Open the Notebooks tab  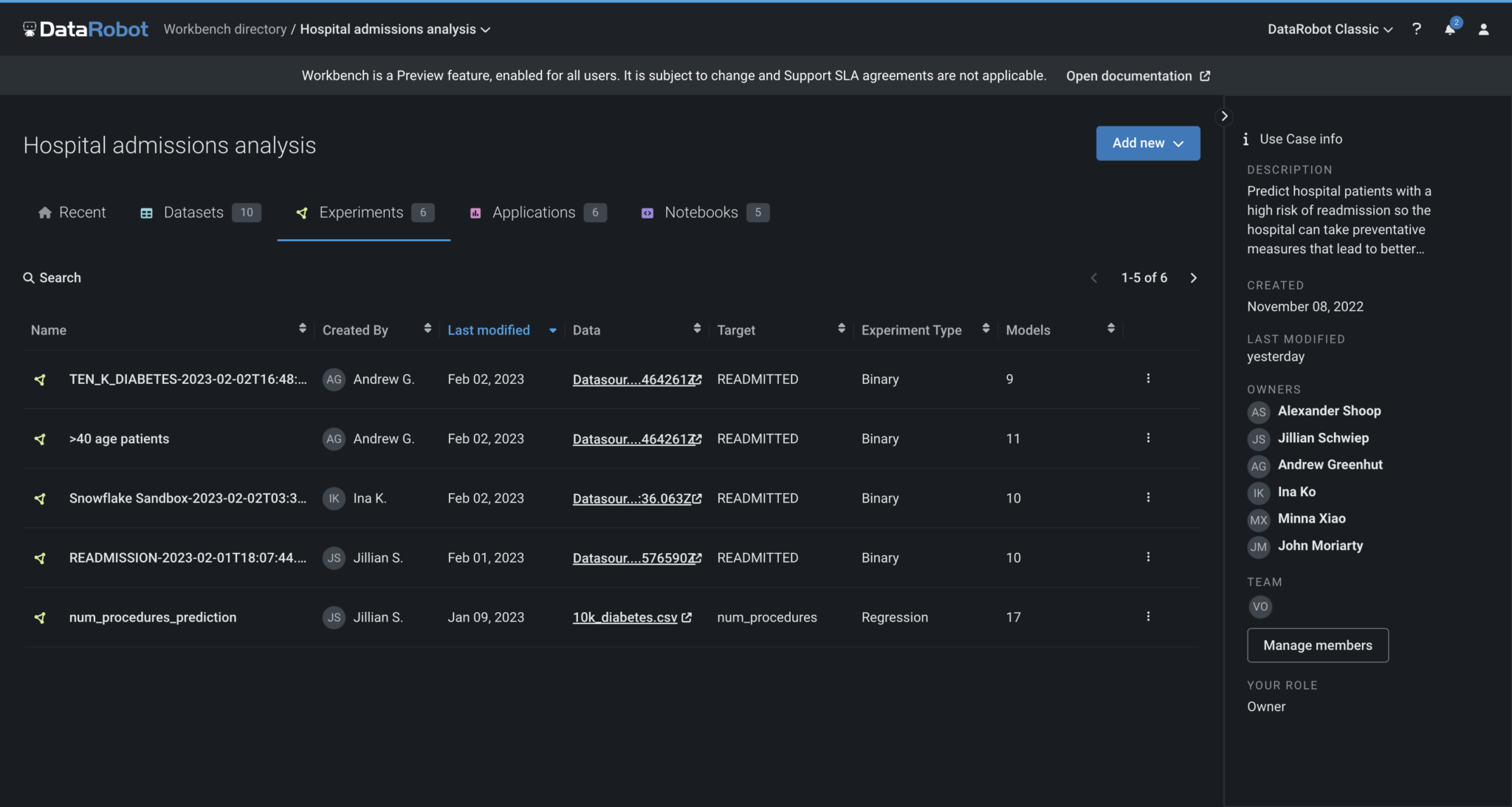pos(704,213)
